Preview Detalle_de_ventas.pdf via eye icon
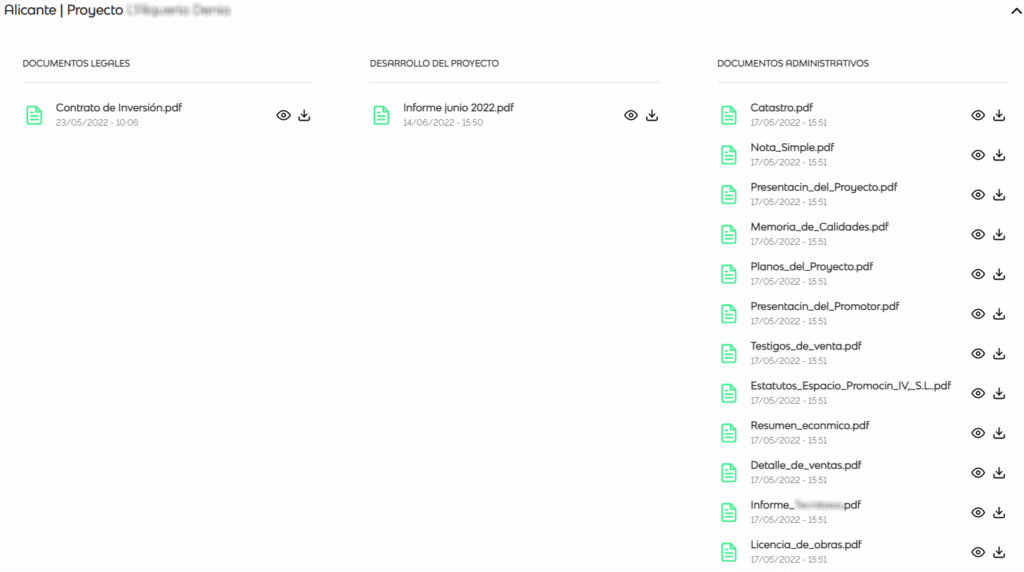The height and width of the screenshot is (572, 1024). coord(978,473)
